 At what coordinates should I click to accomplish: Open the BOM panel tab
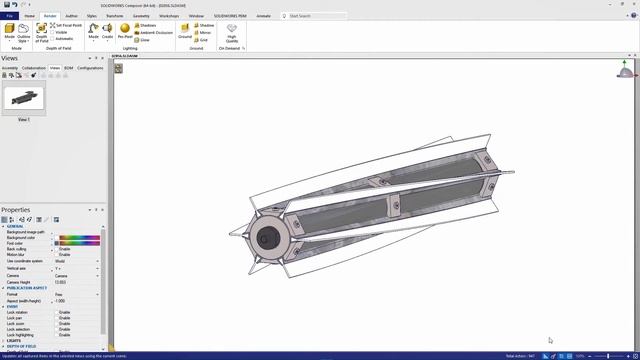click(69, 68)
